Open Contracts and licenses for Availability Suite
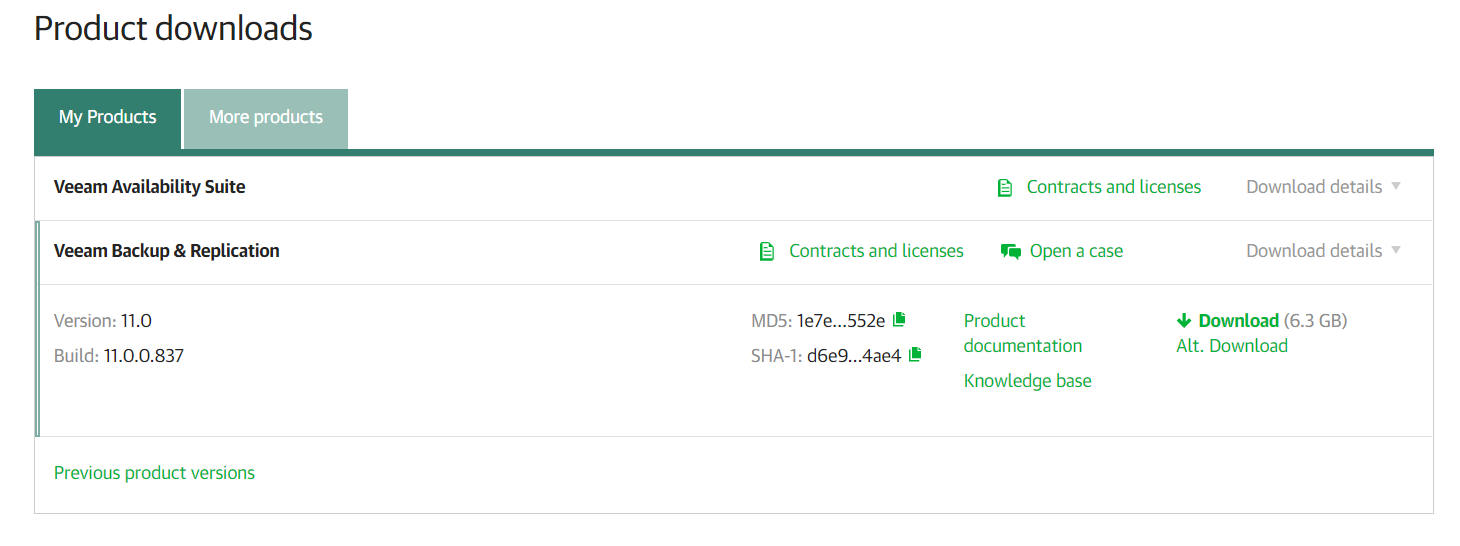This screenshot has width=1460, height=546. tap(1113, 187)
